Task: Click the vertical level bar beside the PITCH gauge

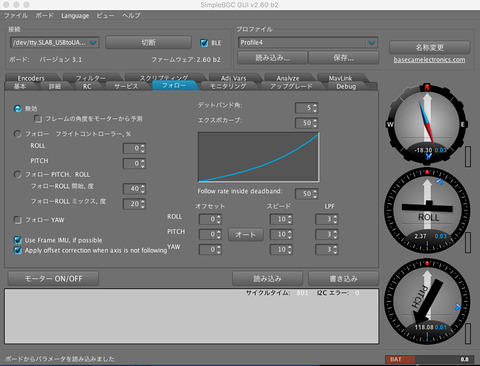Action: click(x=468, y=333)
